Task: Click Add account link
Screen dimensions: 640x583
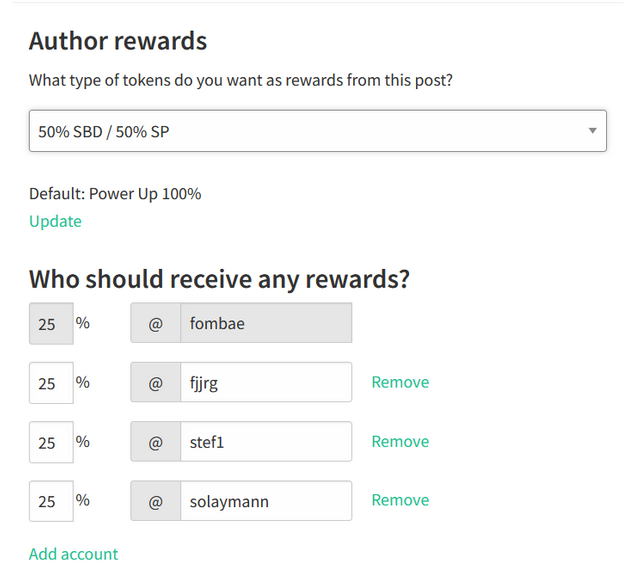Action: (73, 553)
